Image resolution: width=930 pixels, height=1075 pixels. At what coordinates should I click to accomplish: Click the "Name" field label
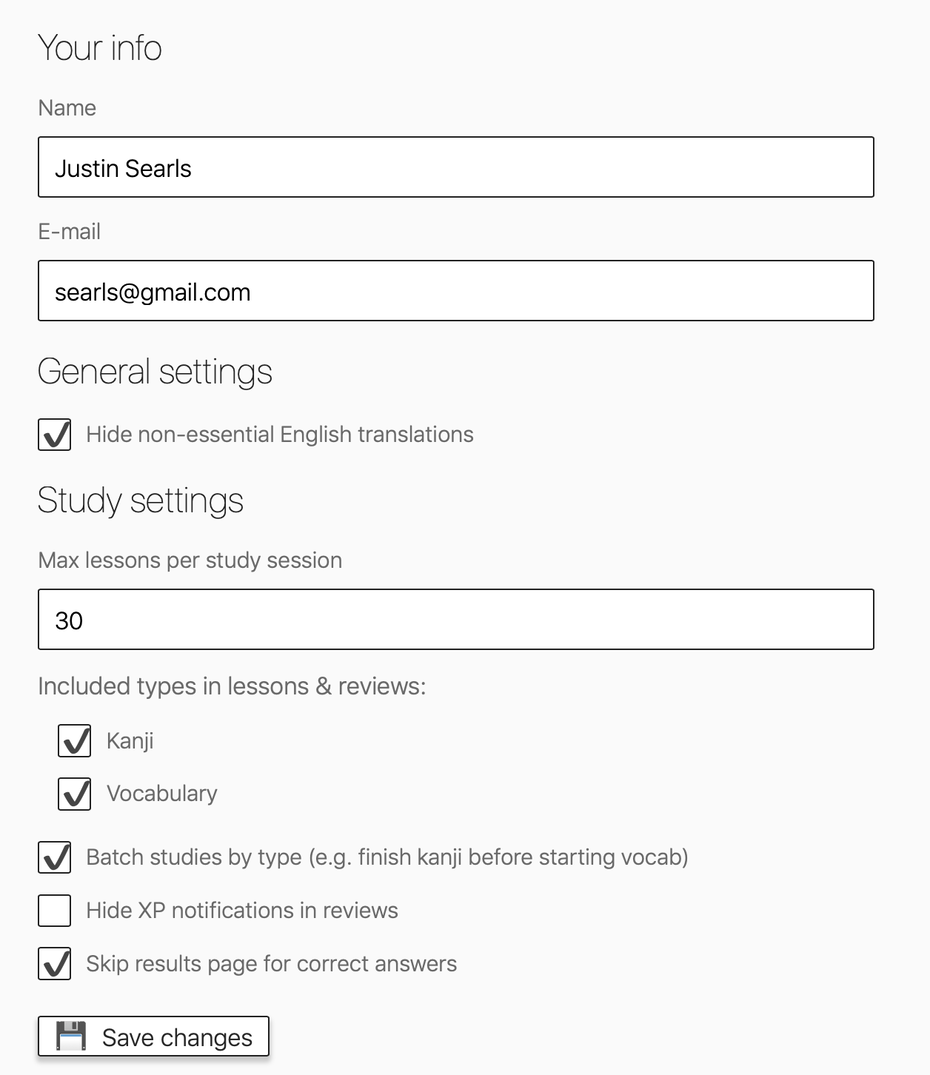tap(67, 108)
